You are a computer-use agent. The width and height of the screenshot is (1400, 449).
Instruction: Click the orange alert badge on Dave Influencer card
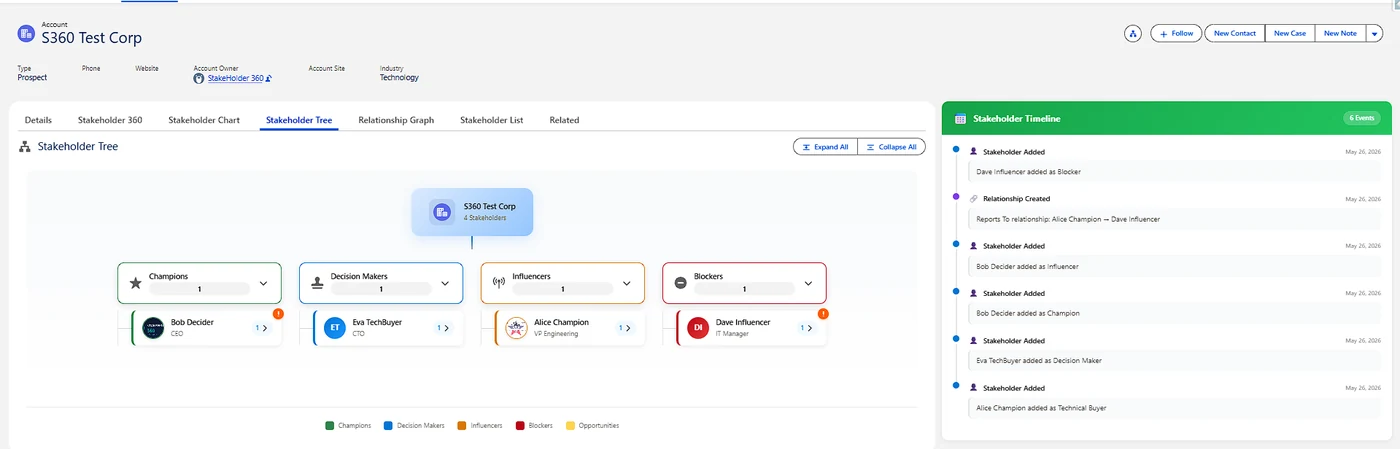823,314
